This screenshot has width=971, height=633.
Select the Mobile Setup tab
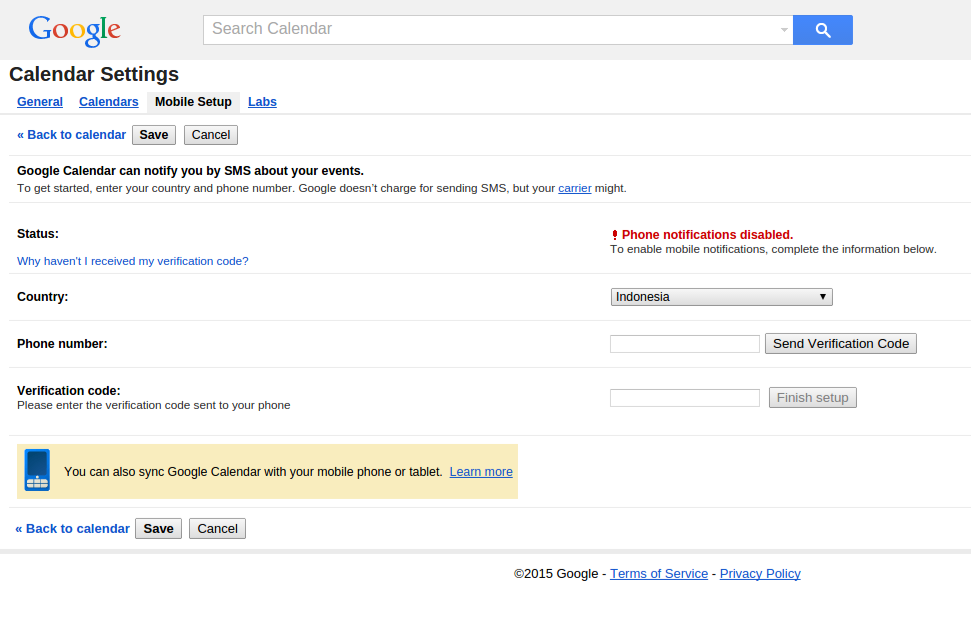point(193,102)
